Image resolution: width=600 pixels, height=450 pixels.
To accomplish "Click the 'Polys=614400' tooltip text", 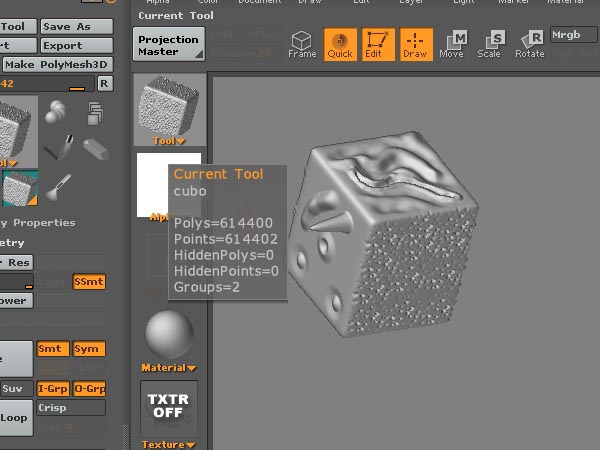I will pyautogui.click(x=223, y=223).
